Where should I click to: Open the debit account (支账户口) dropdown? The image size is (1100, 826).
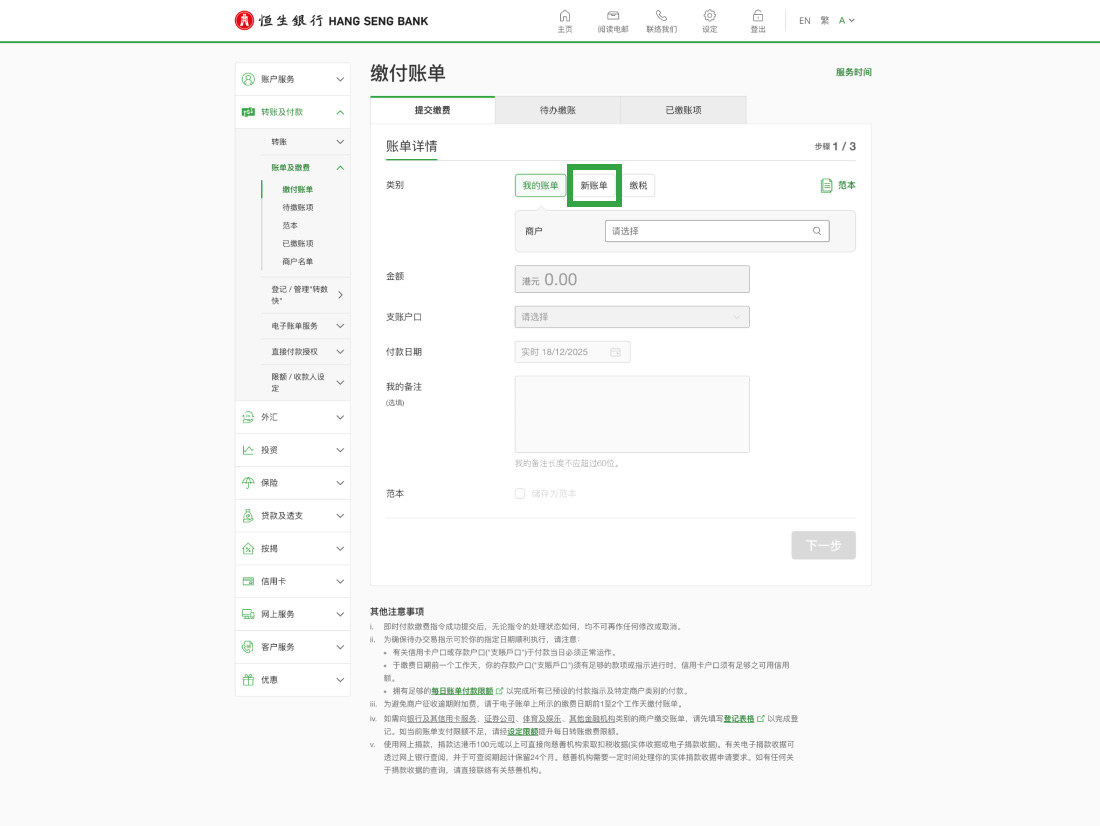pos(632,317)
